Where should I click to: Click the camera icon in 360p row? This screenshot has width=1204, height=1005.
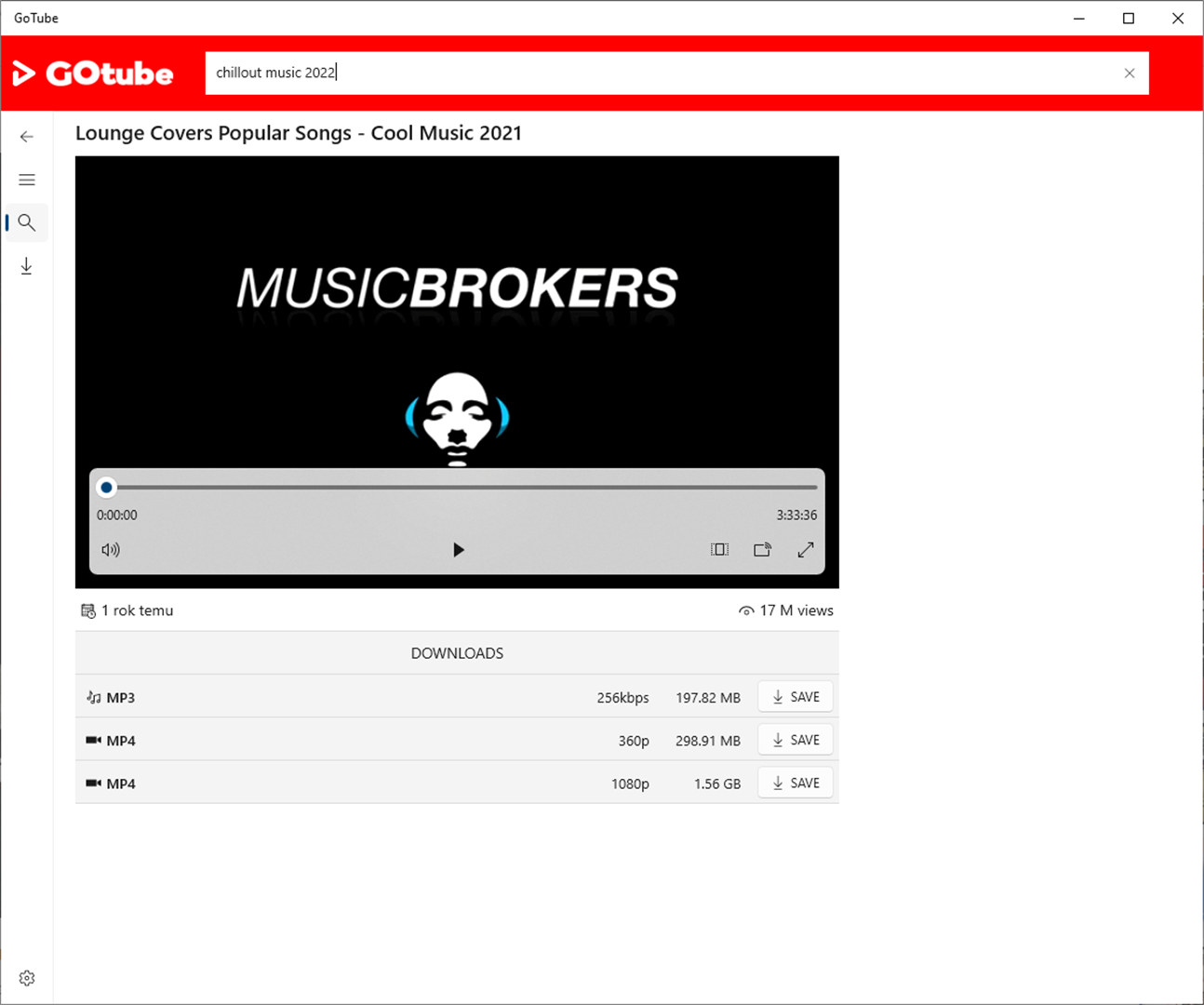94,740
